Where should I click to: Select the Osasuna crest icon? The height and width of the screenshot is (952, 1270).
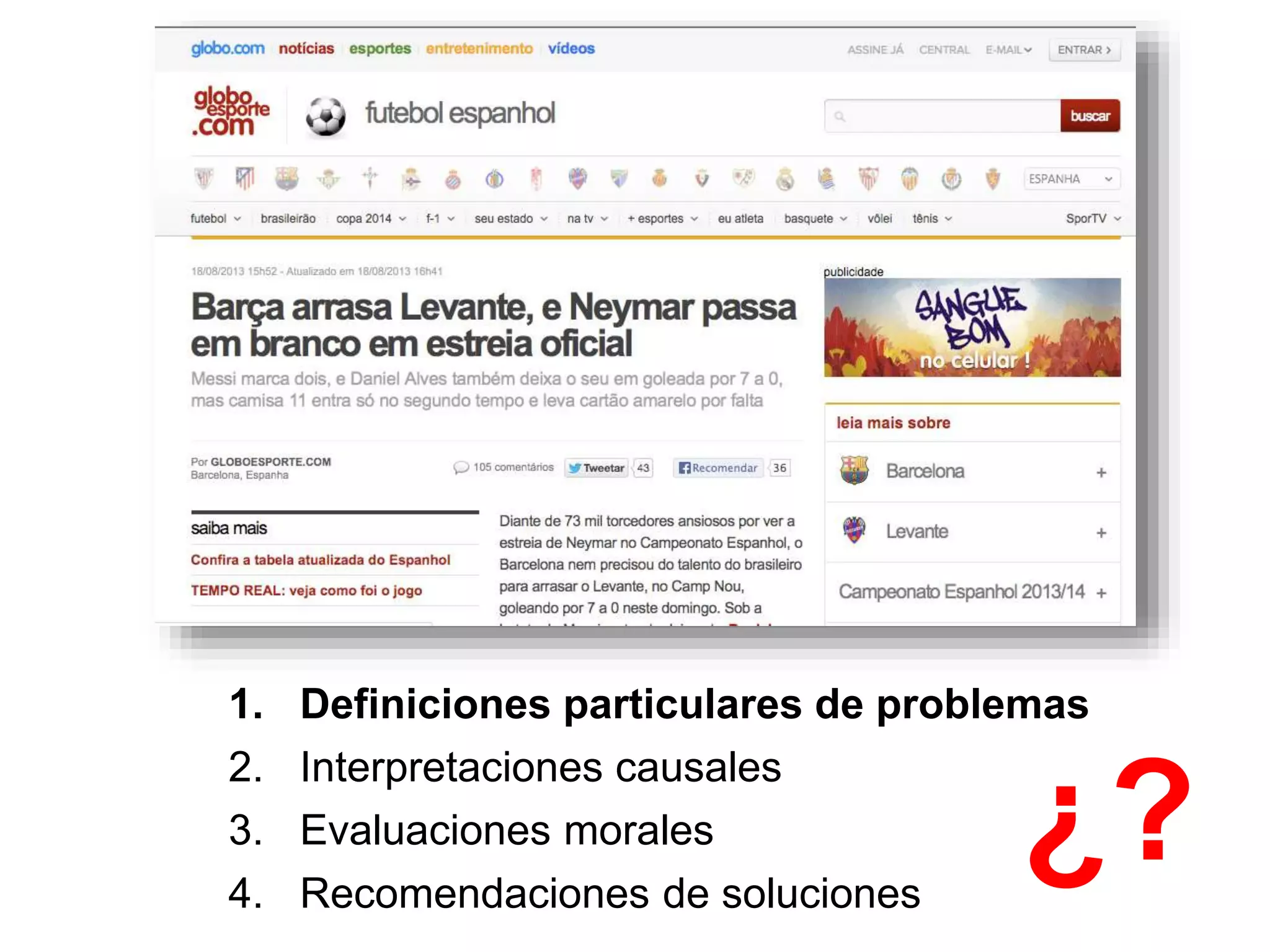[702, 179]
